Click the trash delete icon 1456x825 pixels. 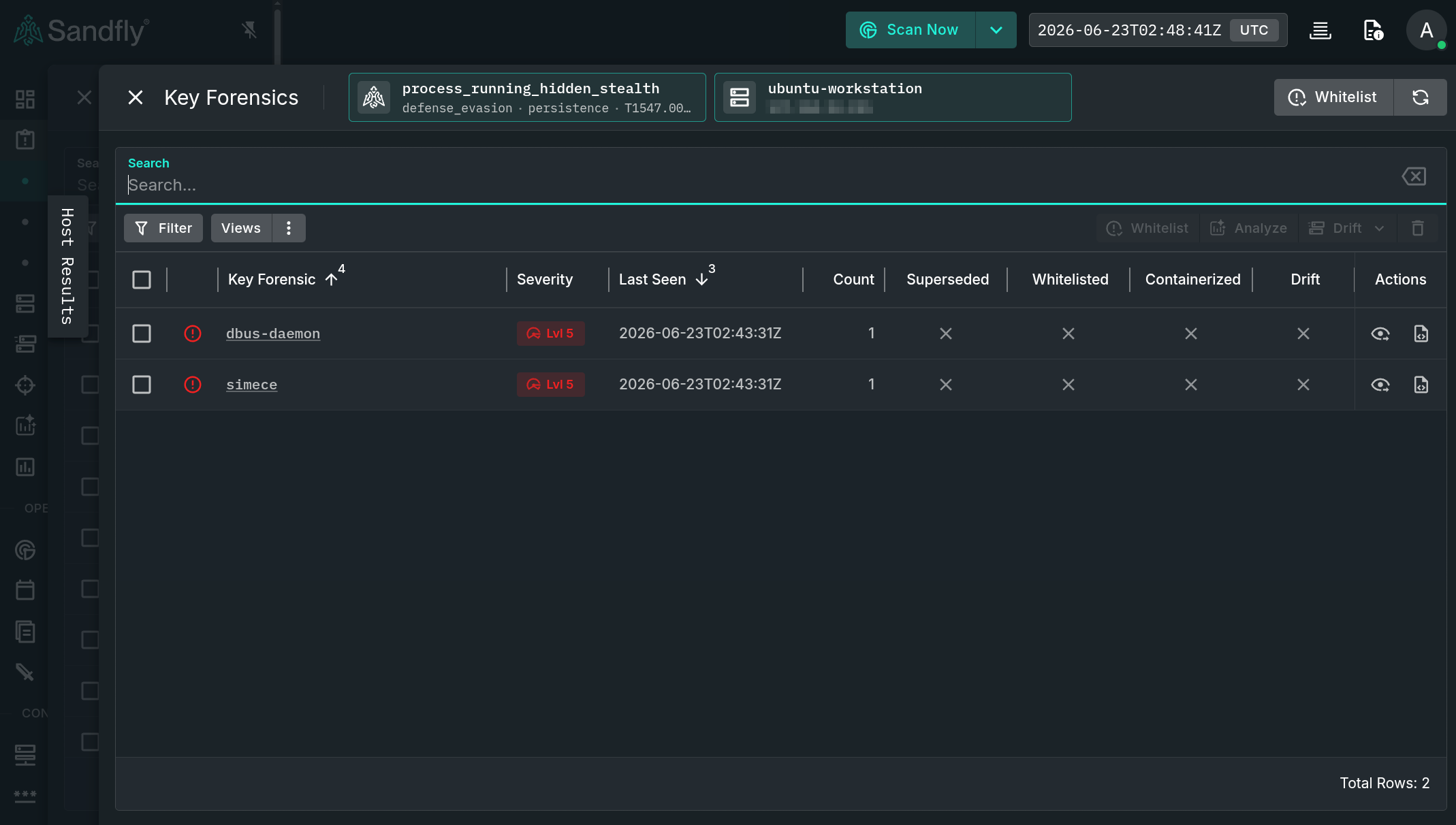click(x=1418, y=228)
